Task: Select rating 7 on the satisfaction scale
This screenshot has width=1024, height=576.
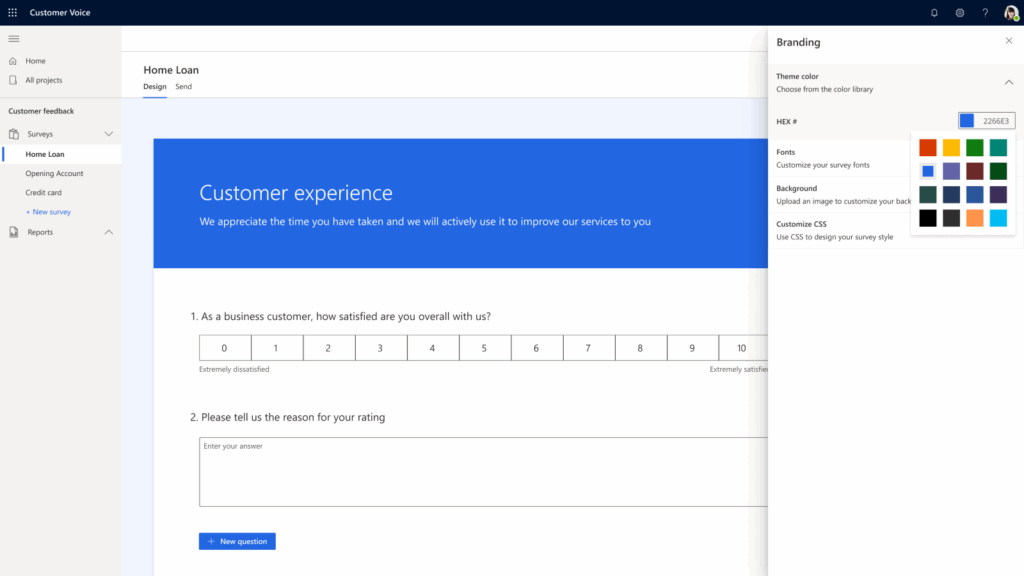Action: pos(588,348)
